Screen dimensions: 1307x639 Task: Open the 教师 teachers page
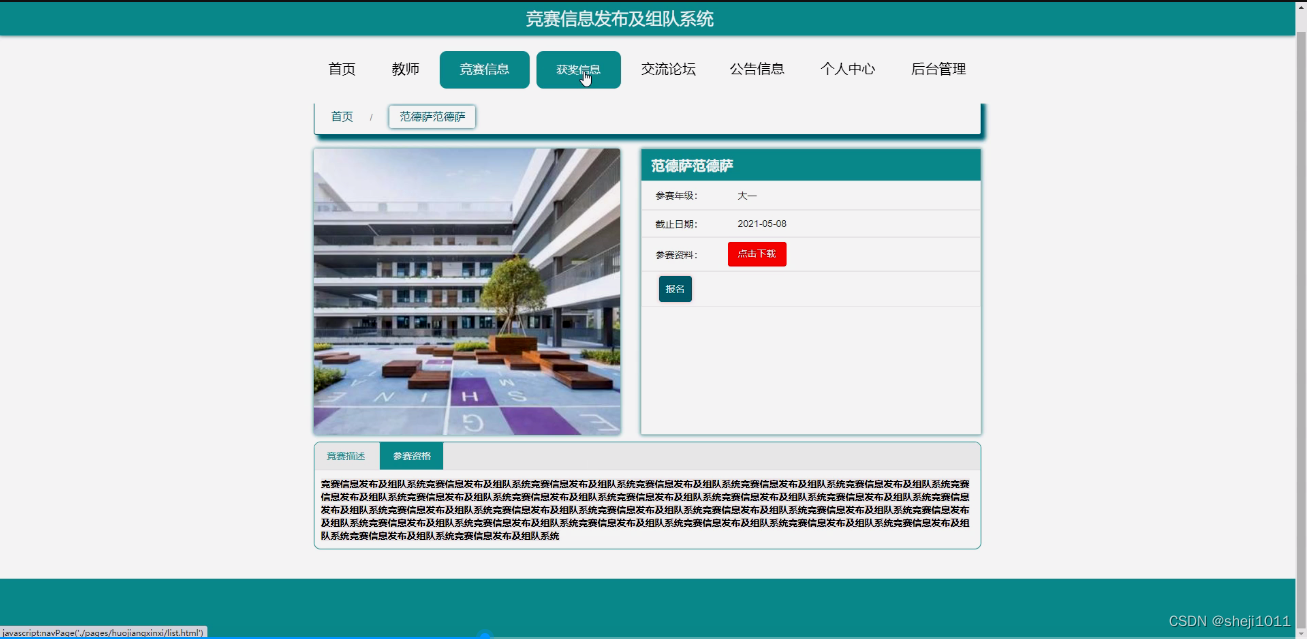tap(406, 69)
